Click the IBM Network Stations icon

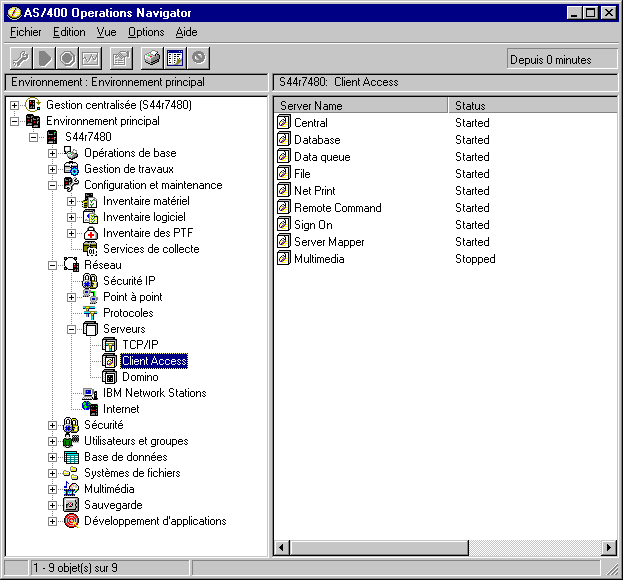[x=90, y=393]
